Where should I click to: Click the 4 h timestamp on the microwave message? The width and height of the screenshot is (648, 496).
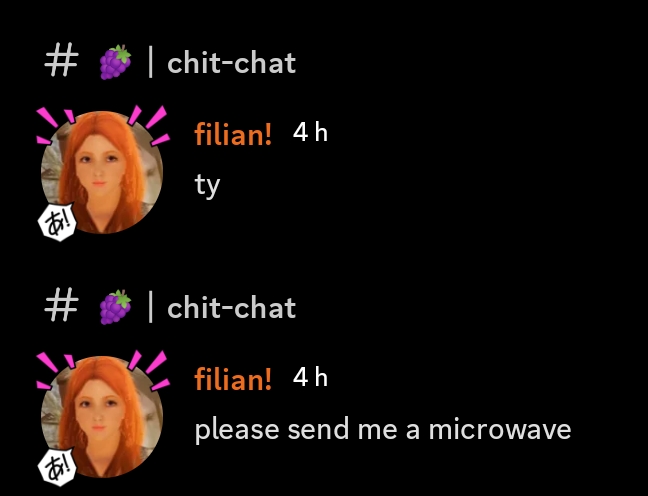click(x=310, y=378)
